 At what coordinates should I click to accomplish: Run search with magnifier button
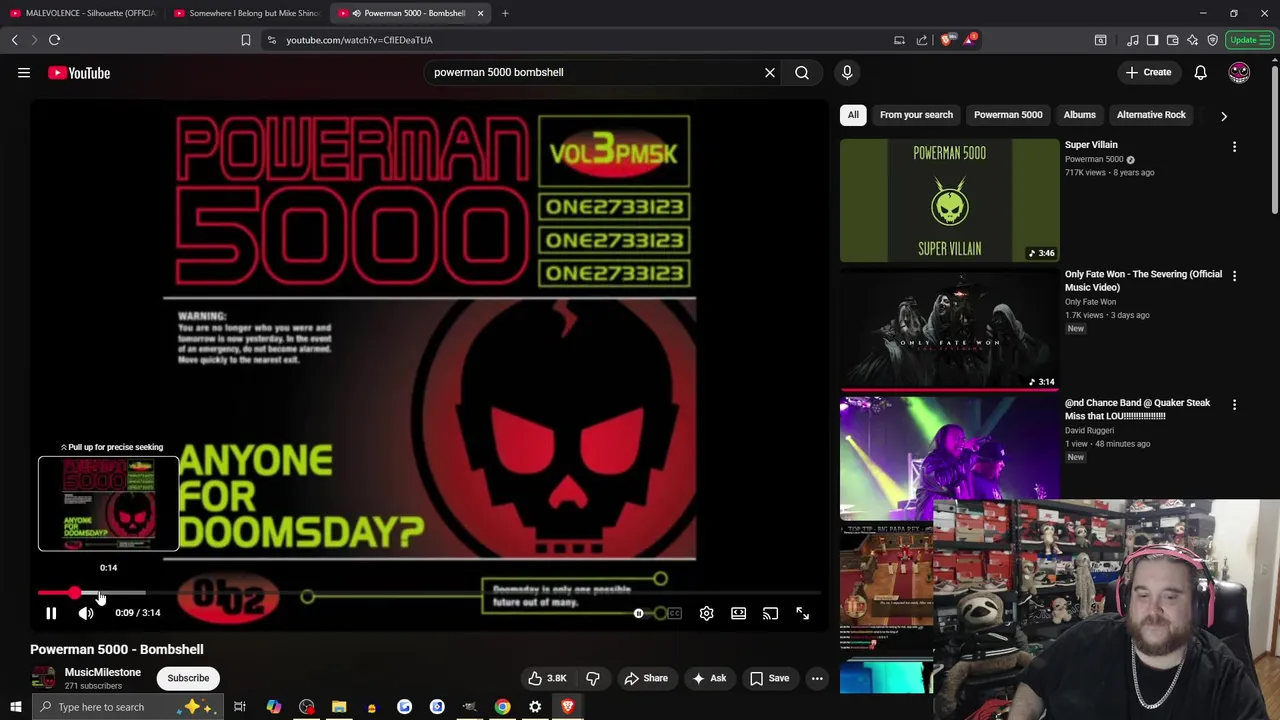tap(802, 72)
